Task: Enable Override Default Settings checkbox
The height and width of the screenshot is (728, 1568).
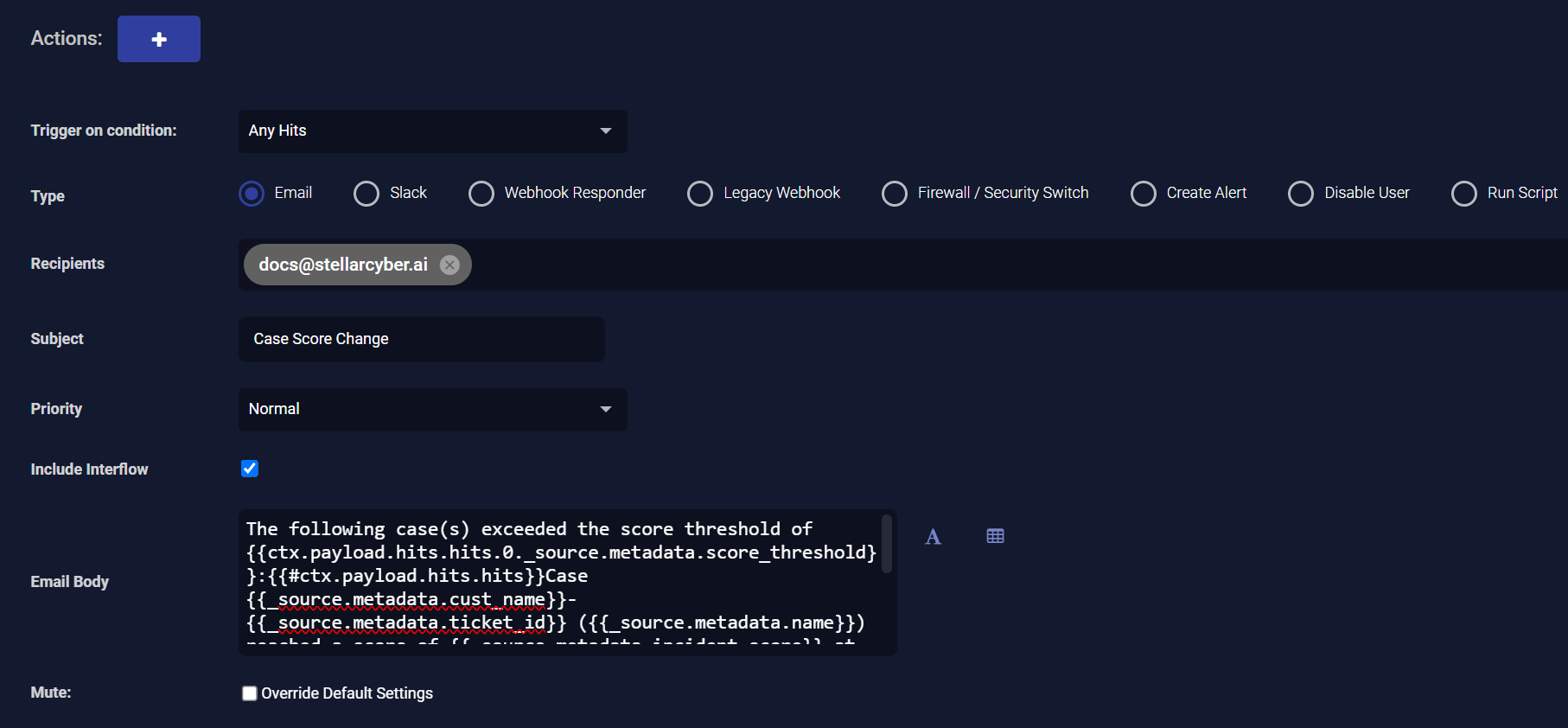Action: (x=250, y=693)
